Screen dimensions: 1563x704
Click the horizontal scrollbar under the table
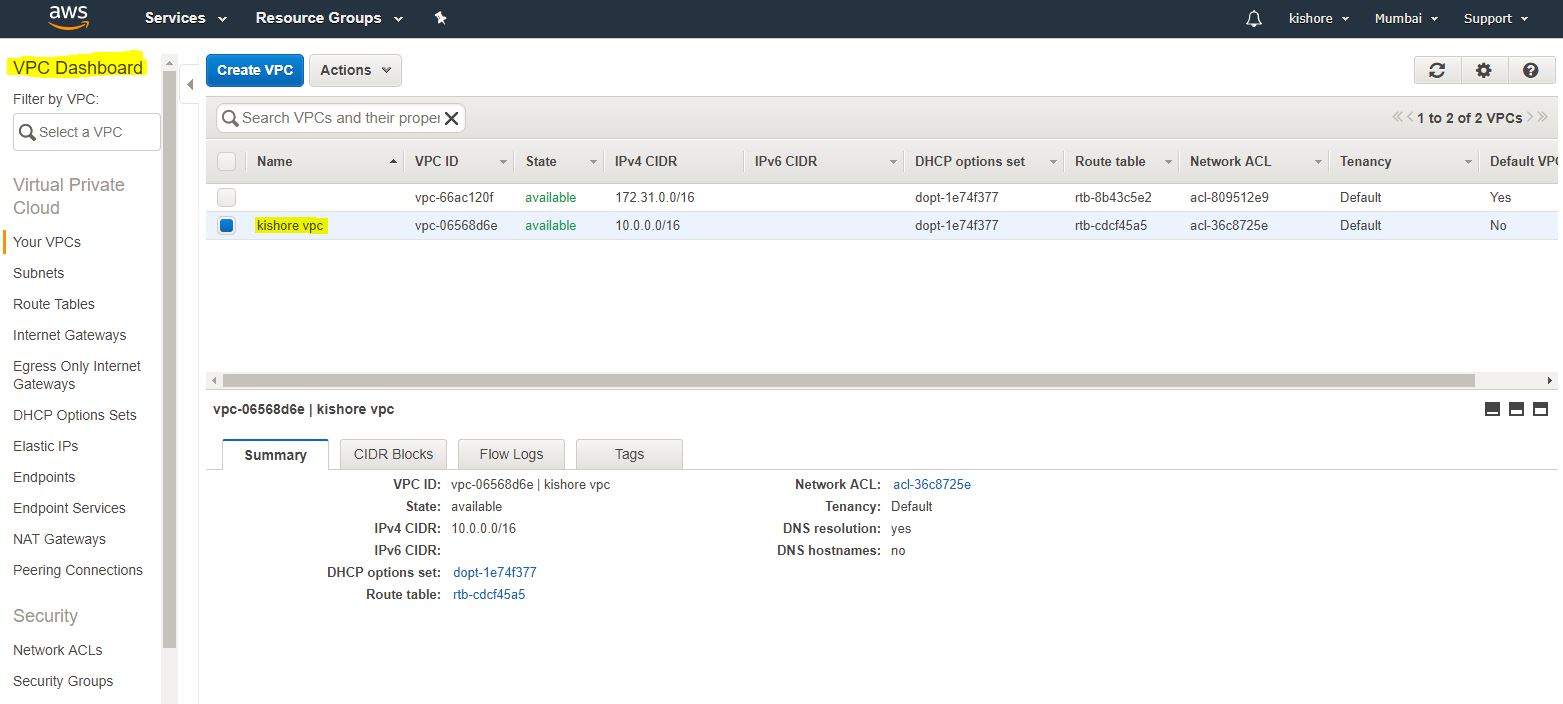click(x=848, y=381)
